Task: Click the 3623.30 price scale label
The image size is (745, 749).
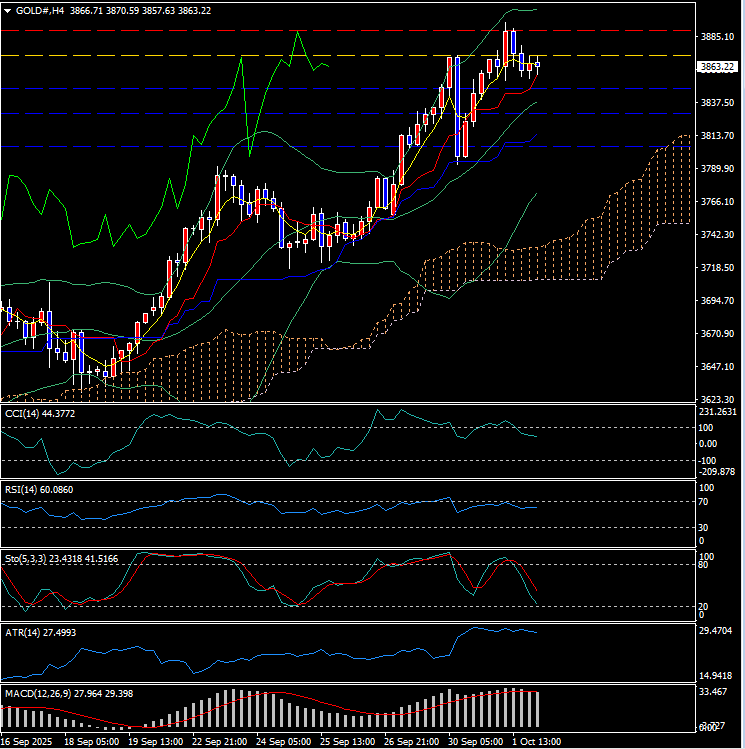Action: pos(717,400)
